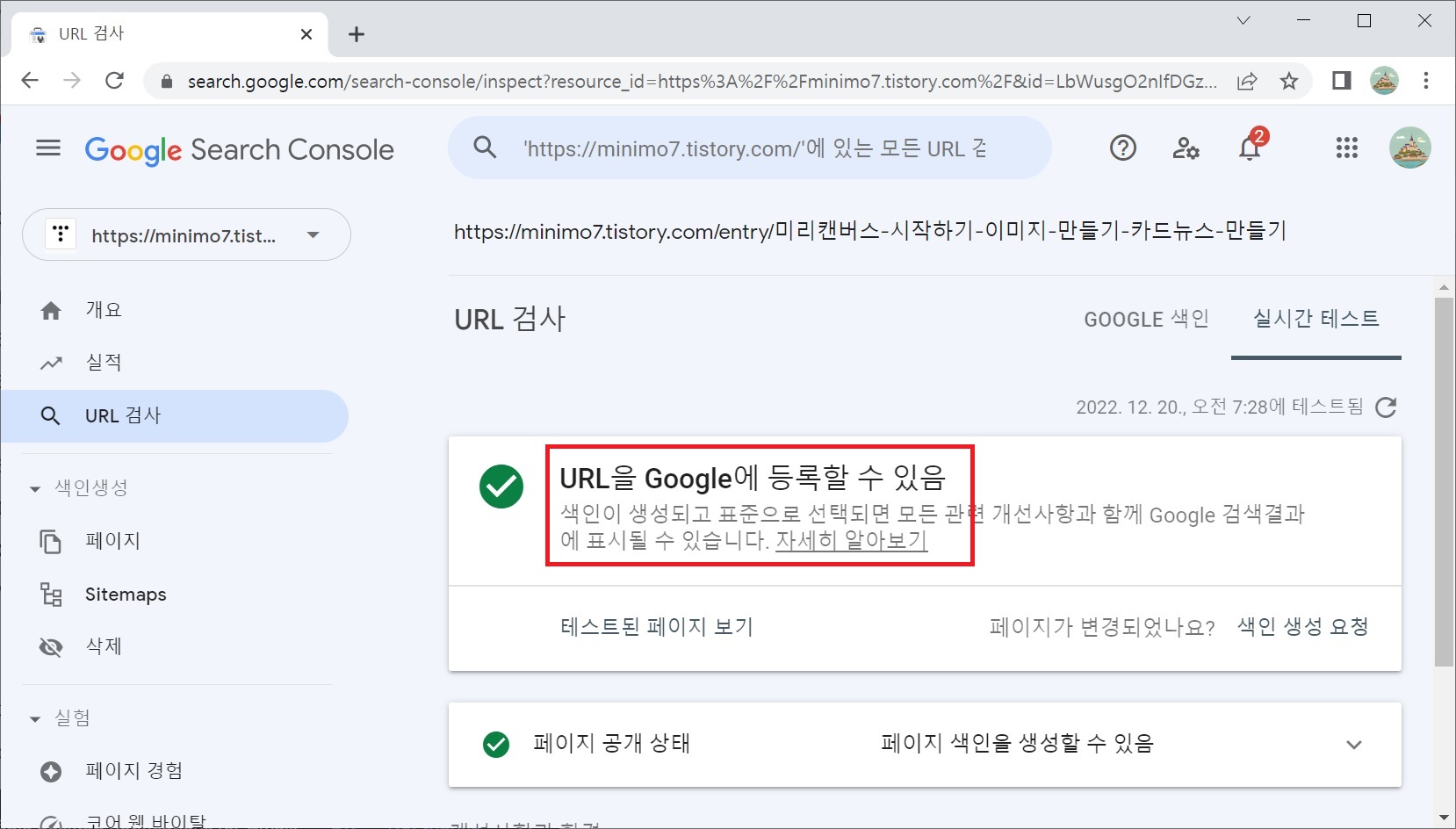Open Sitemaps in the sidebar

click(126, 595)
